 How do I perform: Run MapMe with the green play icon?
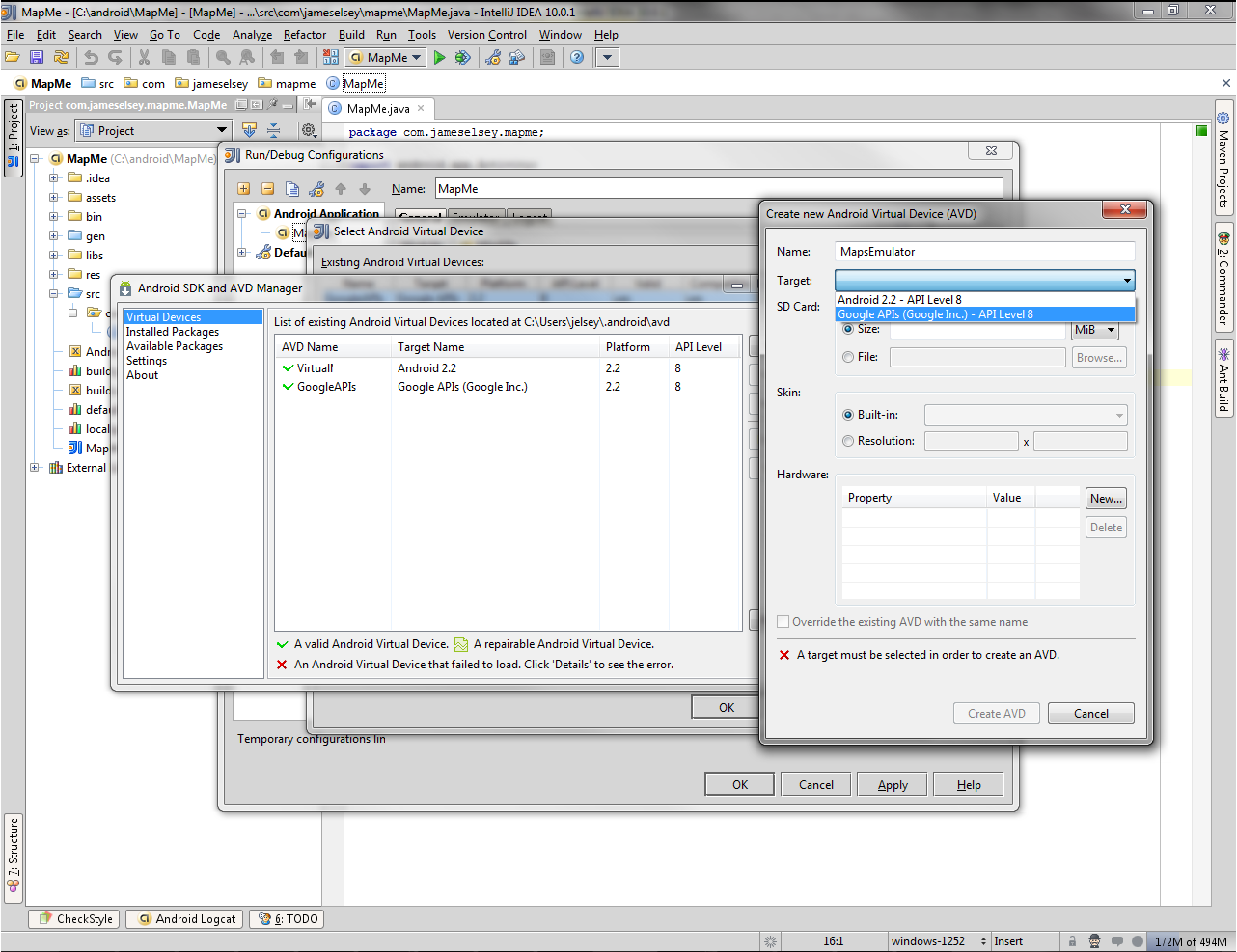click(x=440, y=58)
